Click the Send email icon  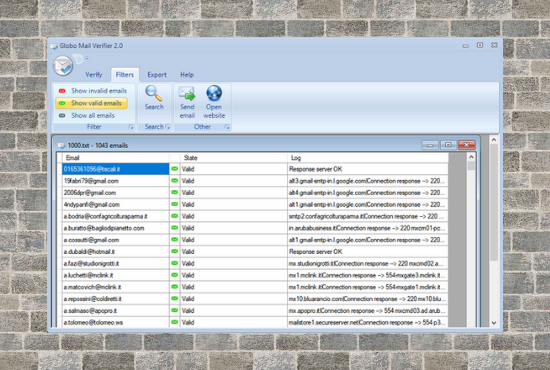(187, 94)
